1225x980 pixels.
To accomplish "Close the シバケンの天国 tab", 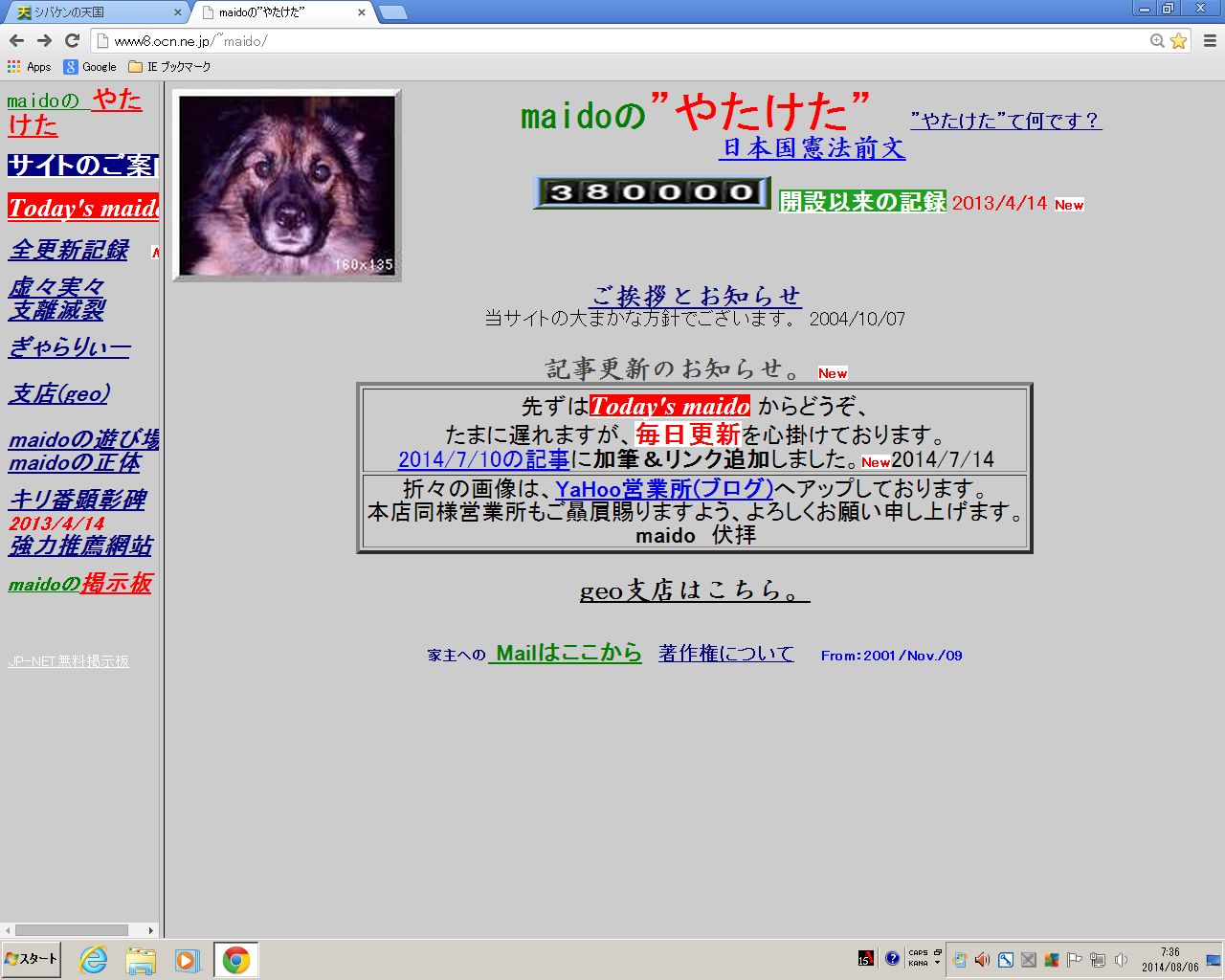I will click(x=177, y=12).
